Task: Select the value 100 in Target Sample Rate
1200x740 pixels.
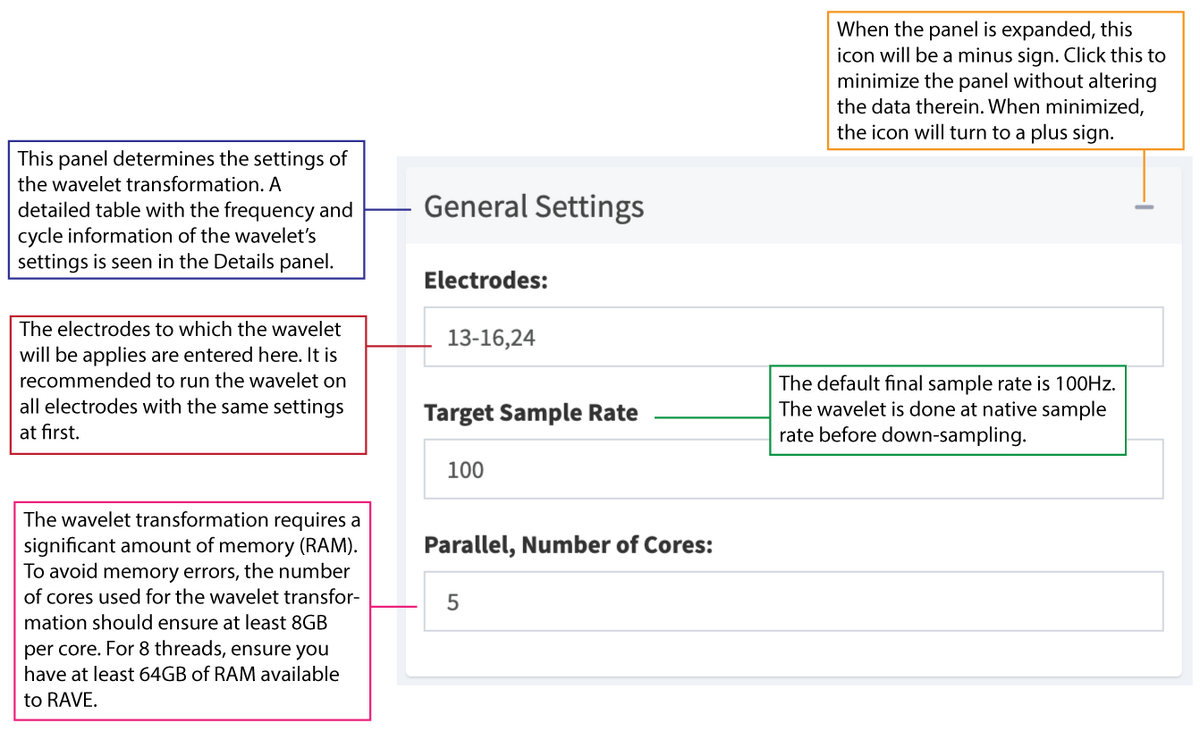Action: tap(463, 470)
